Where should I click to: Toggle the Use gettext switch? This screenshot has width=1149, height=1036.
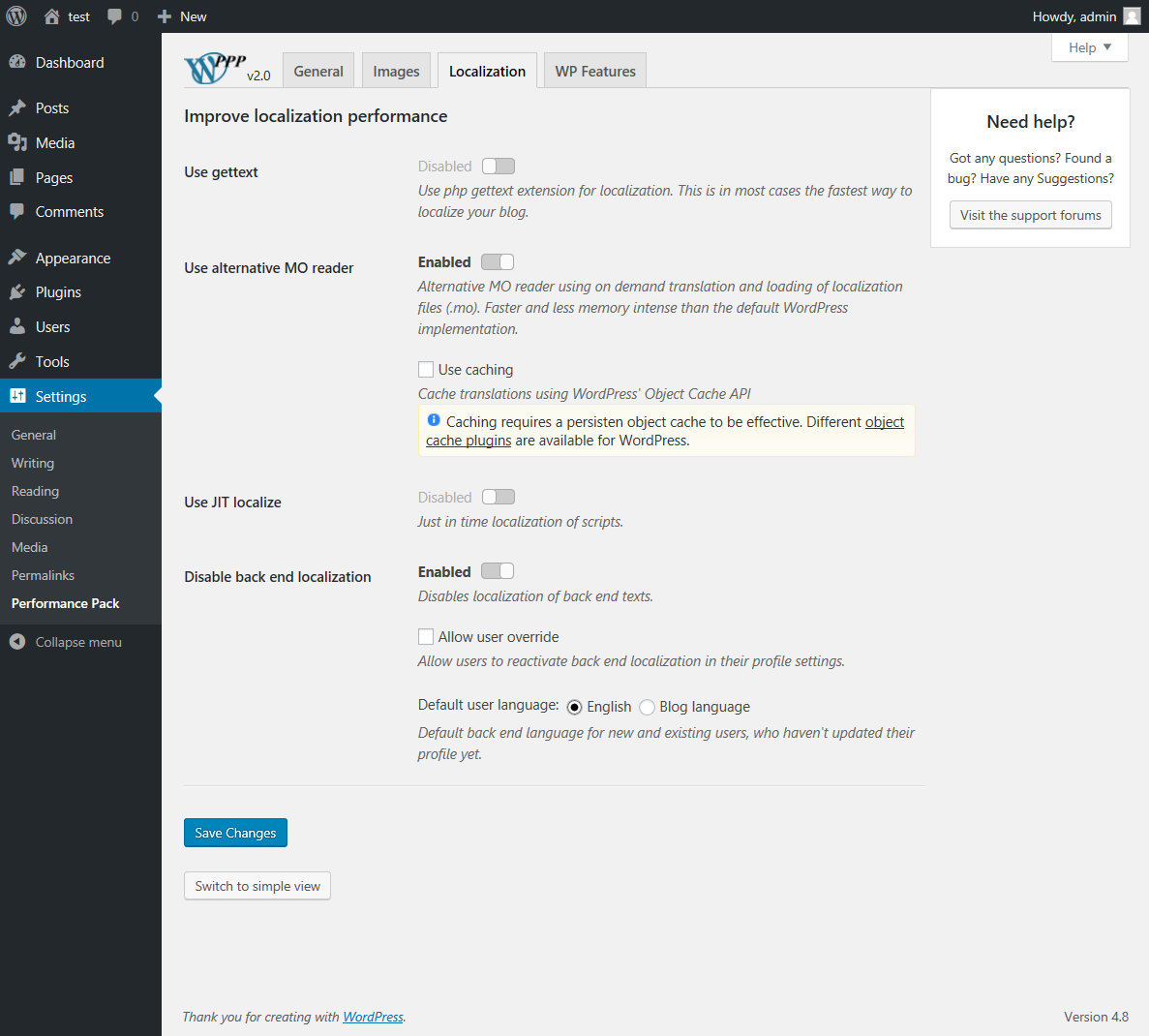(x=499, y=167)
